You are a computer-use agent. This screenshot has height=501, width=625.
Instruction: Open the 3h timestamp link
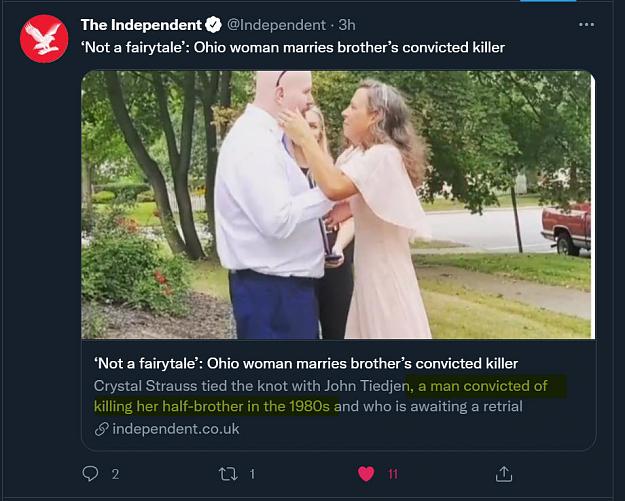347,25
